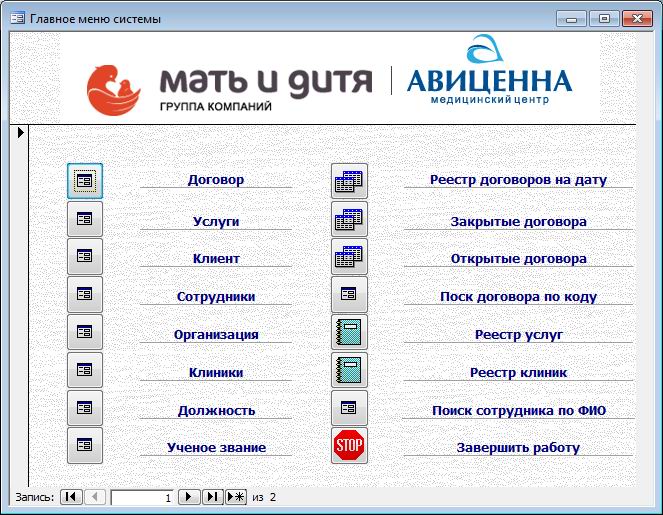Click the Реестр услуг label

coord(518,334)
